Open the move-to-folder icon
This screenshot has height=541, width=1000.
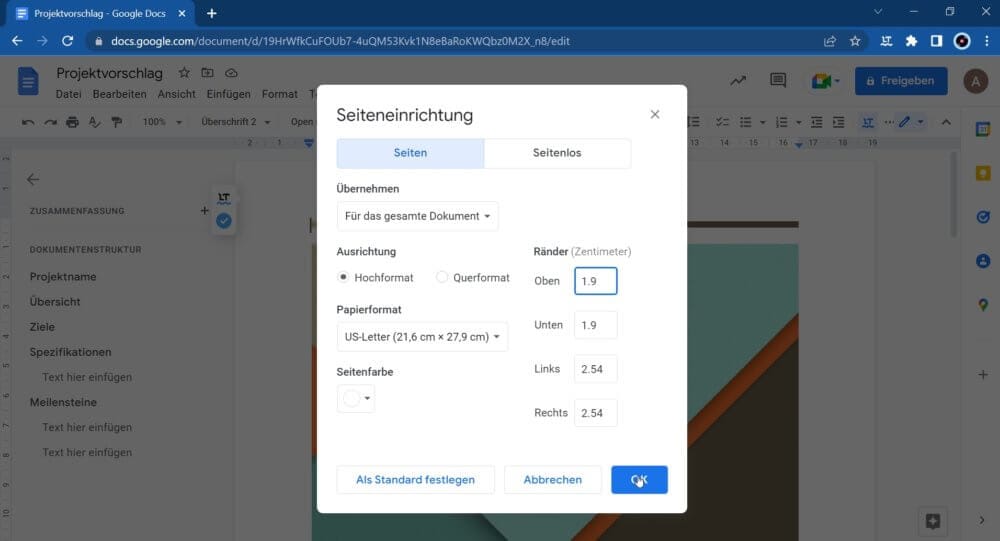pos(207,73)
